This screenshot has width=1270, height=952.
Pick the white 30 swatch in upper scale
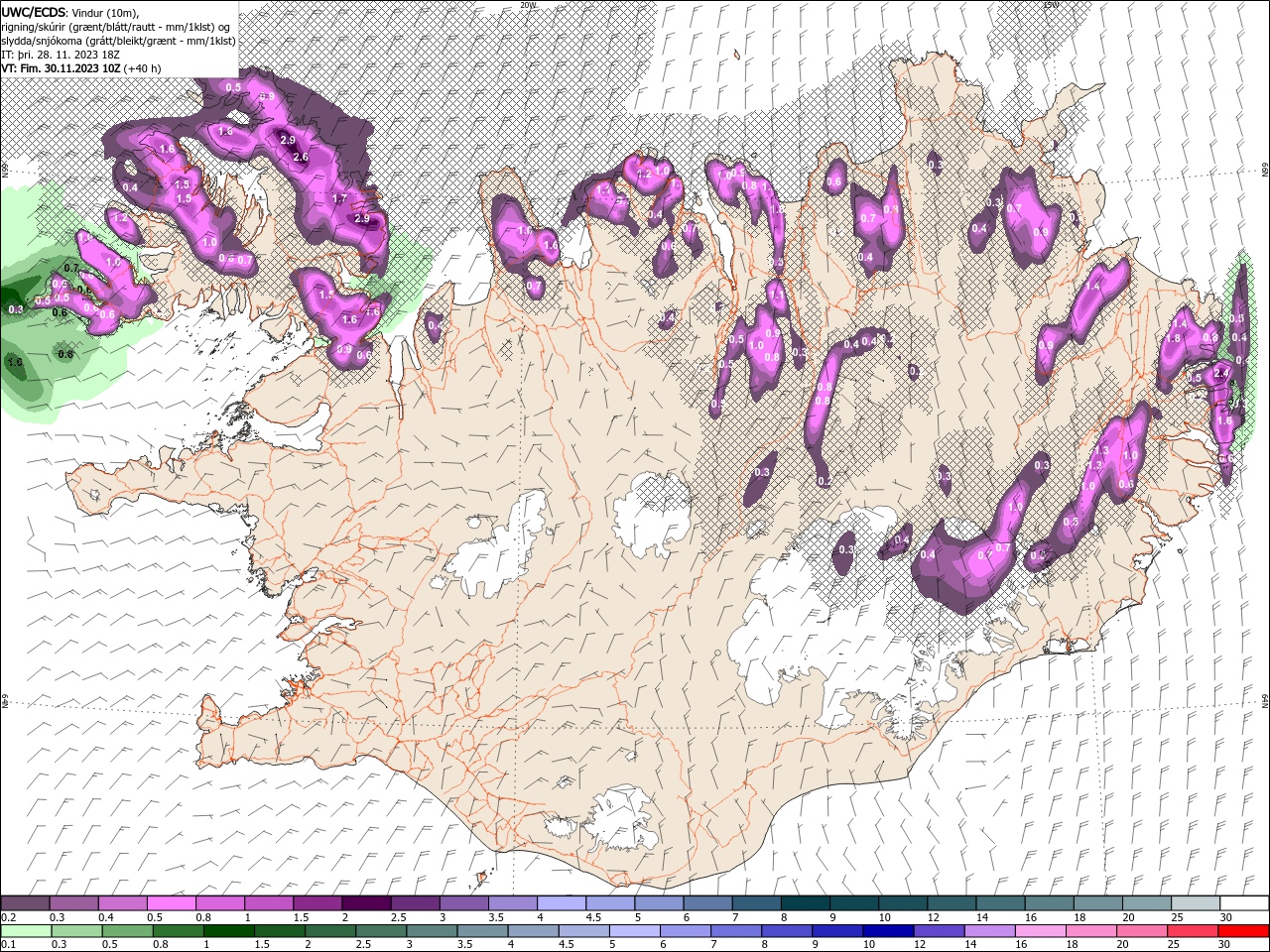point(1244,903)
